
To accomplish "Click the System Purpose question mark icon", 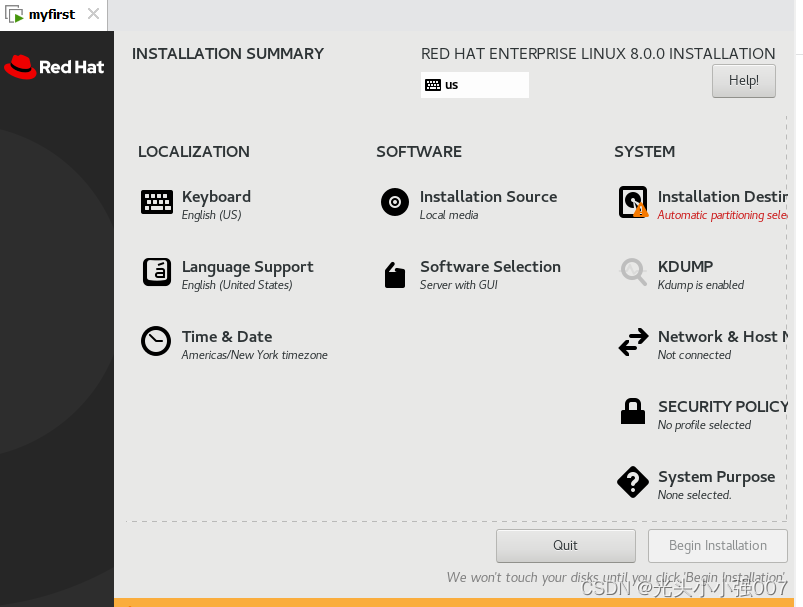I will pyautogui.click(x=633, y=482).
